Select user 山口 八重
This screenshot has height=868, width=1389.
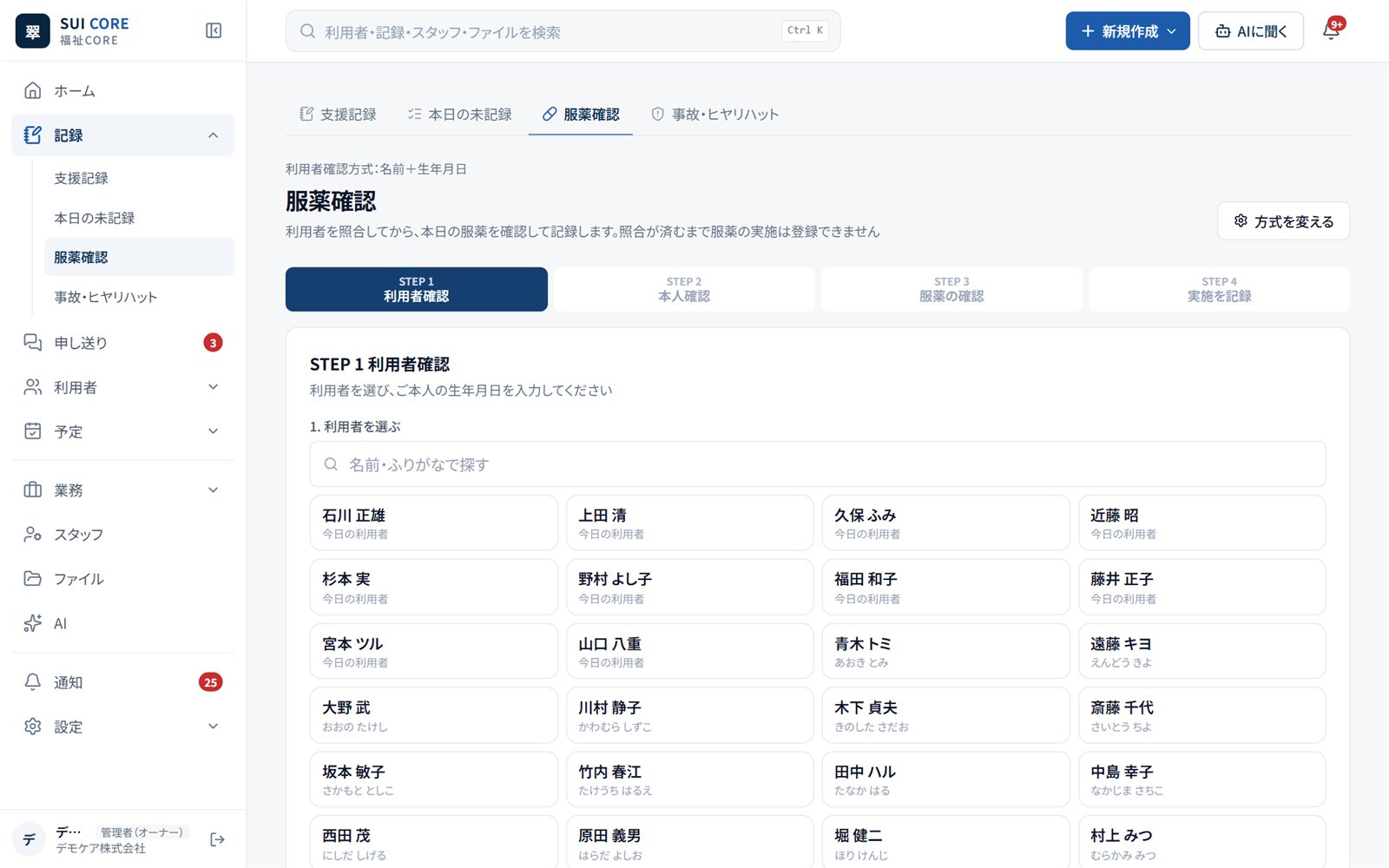click(690, 651)
